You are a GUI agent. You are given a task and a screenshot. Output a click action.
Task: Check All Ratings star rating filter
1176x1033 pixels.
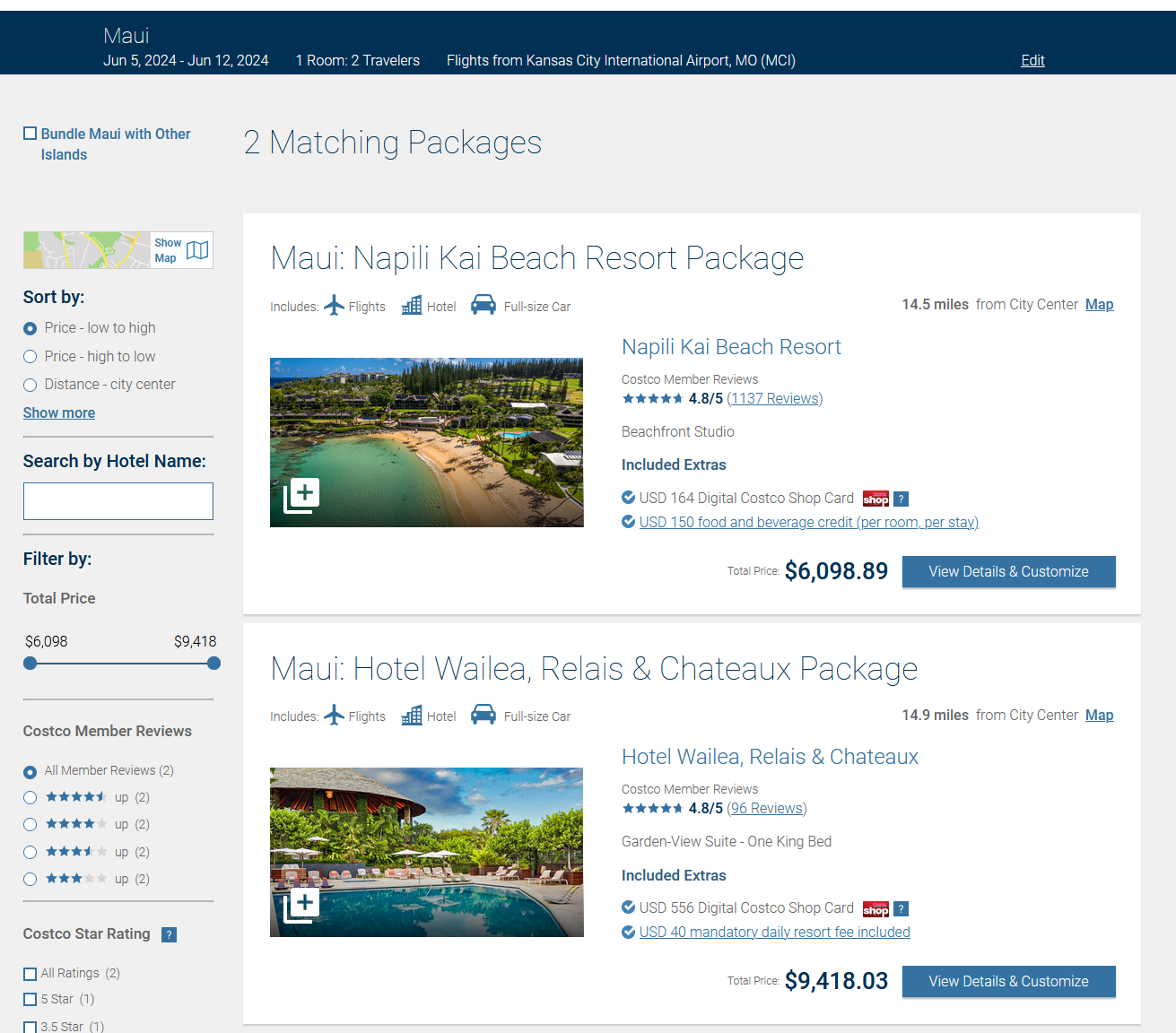coord(30,974)
